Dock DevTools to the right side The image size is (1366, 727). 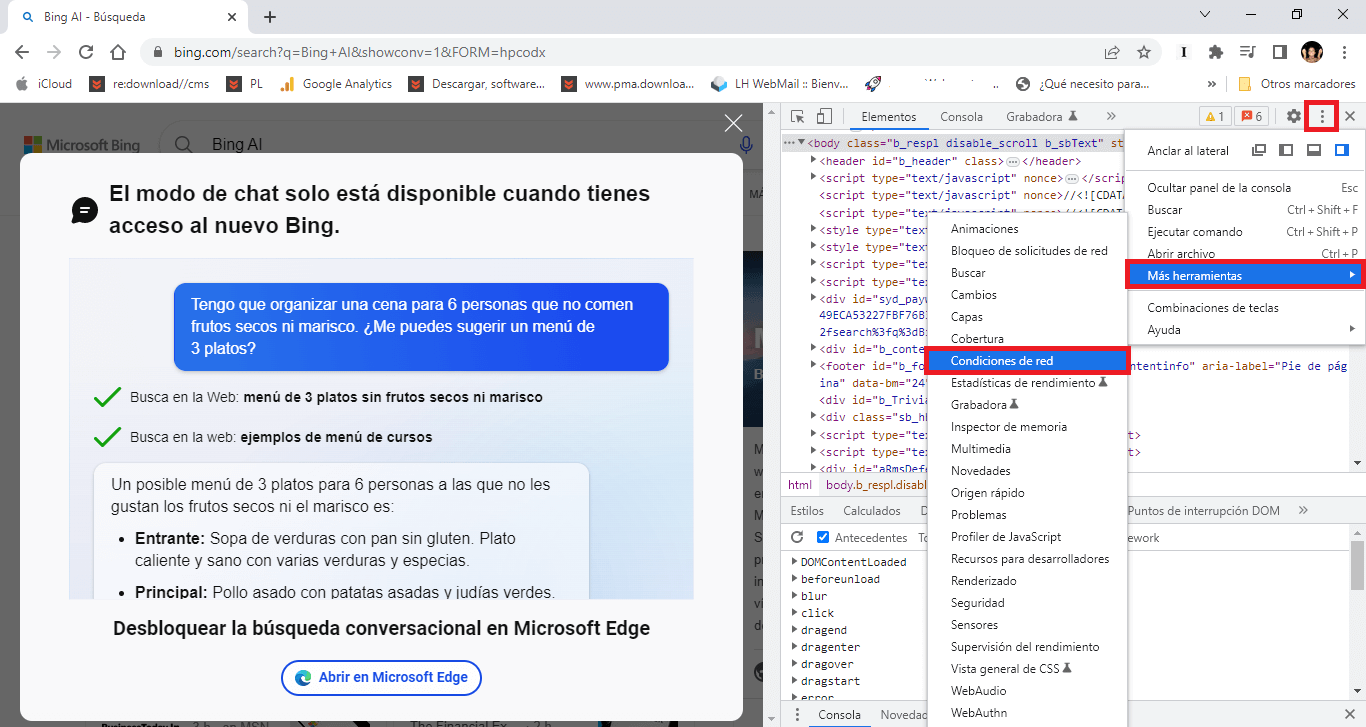1342,151
